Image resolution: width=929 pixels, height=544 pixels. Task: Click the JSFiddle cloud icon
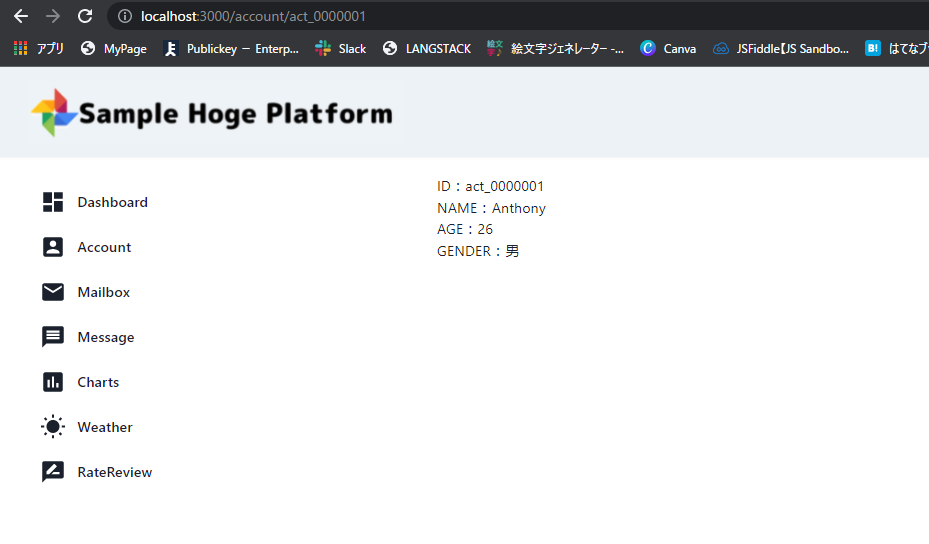[720, 49]
